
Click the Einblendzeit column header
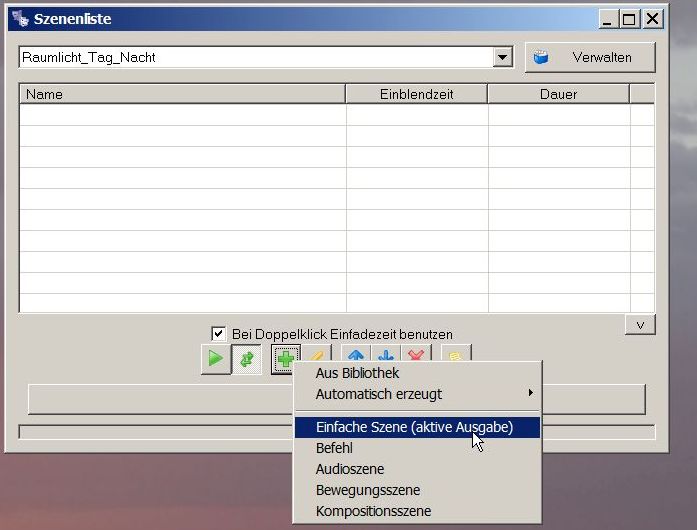click(x=416, y=95)
